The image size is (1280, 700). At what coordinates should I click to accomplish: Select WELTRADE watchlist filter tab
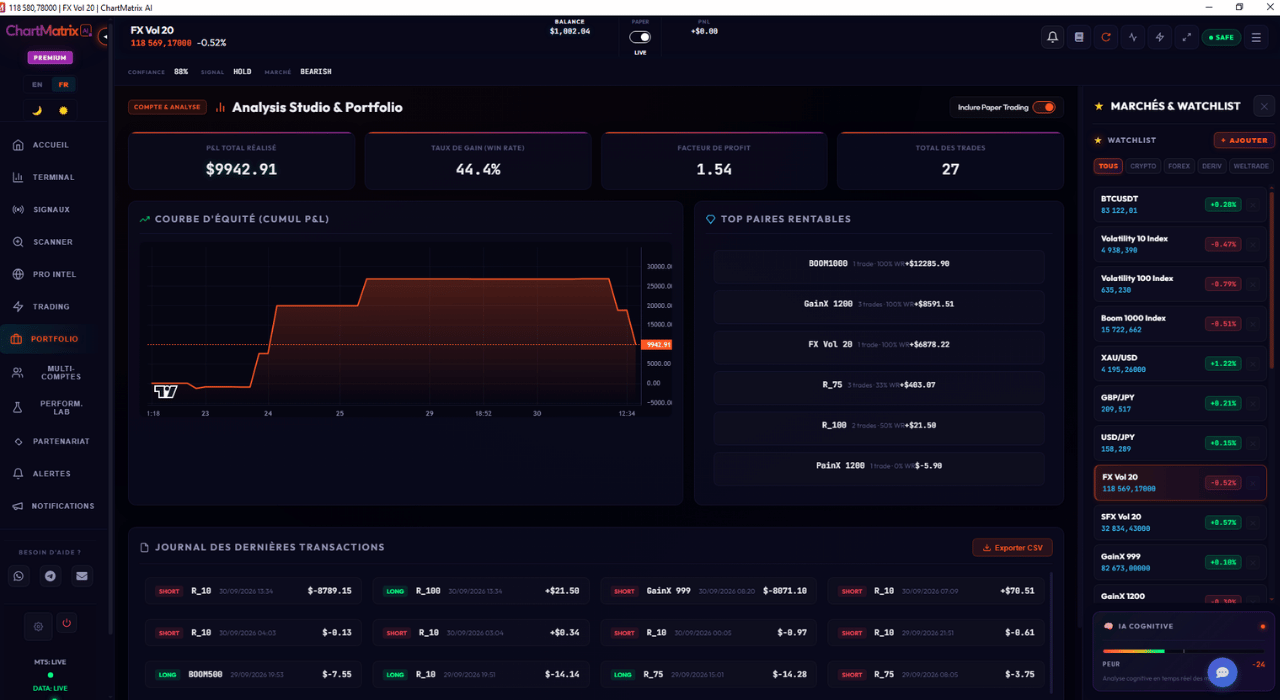pyautogui.click(x=1251, y=166)
